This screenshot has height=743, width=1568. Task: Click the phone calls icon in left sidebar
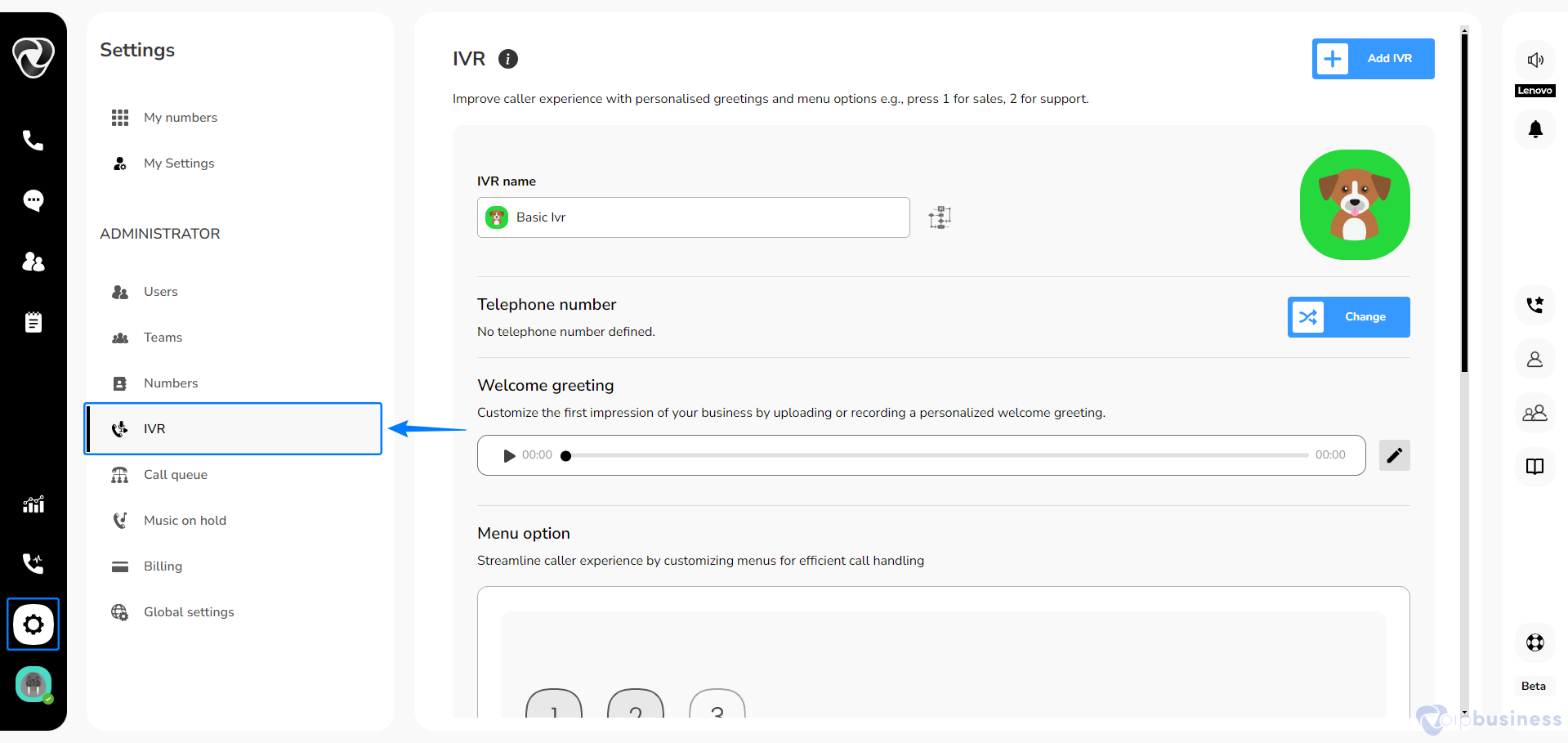coord(33,141)
